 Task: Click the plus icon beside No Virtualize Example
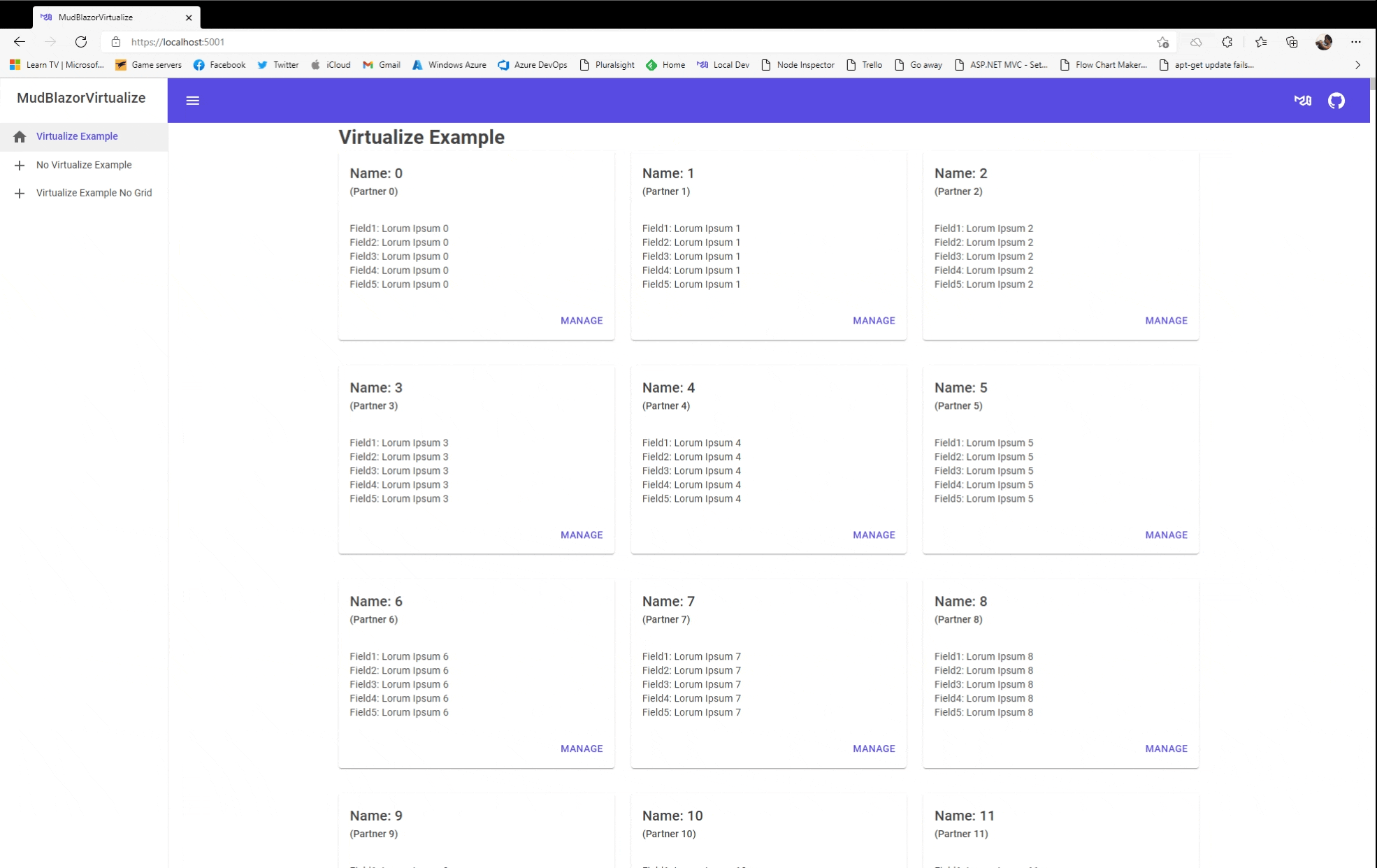20,165
